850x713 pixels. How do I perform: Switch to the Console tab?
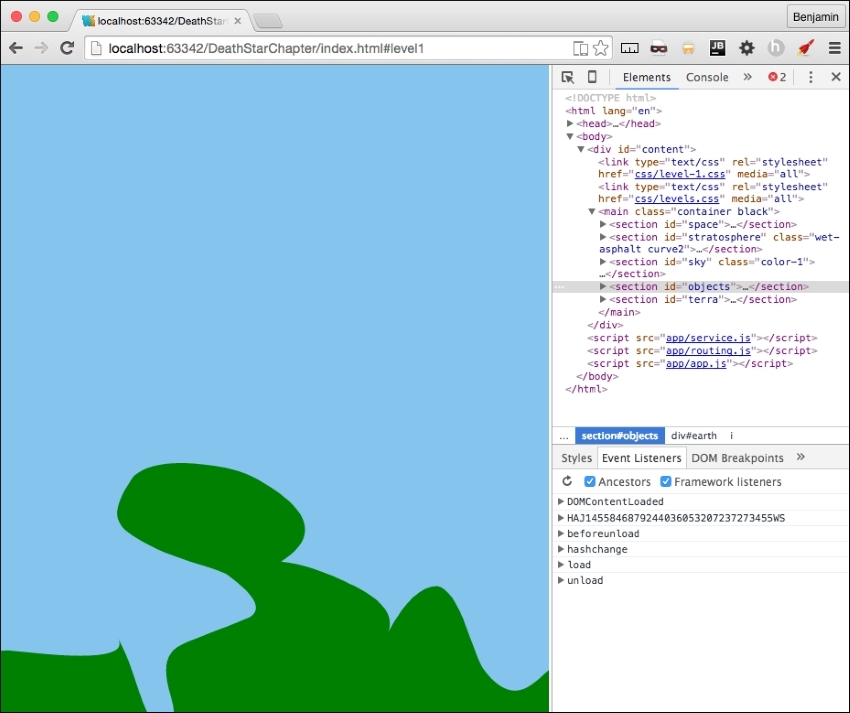[707, 76]
